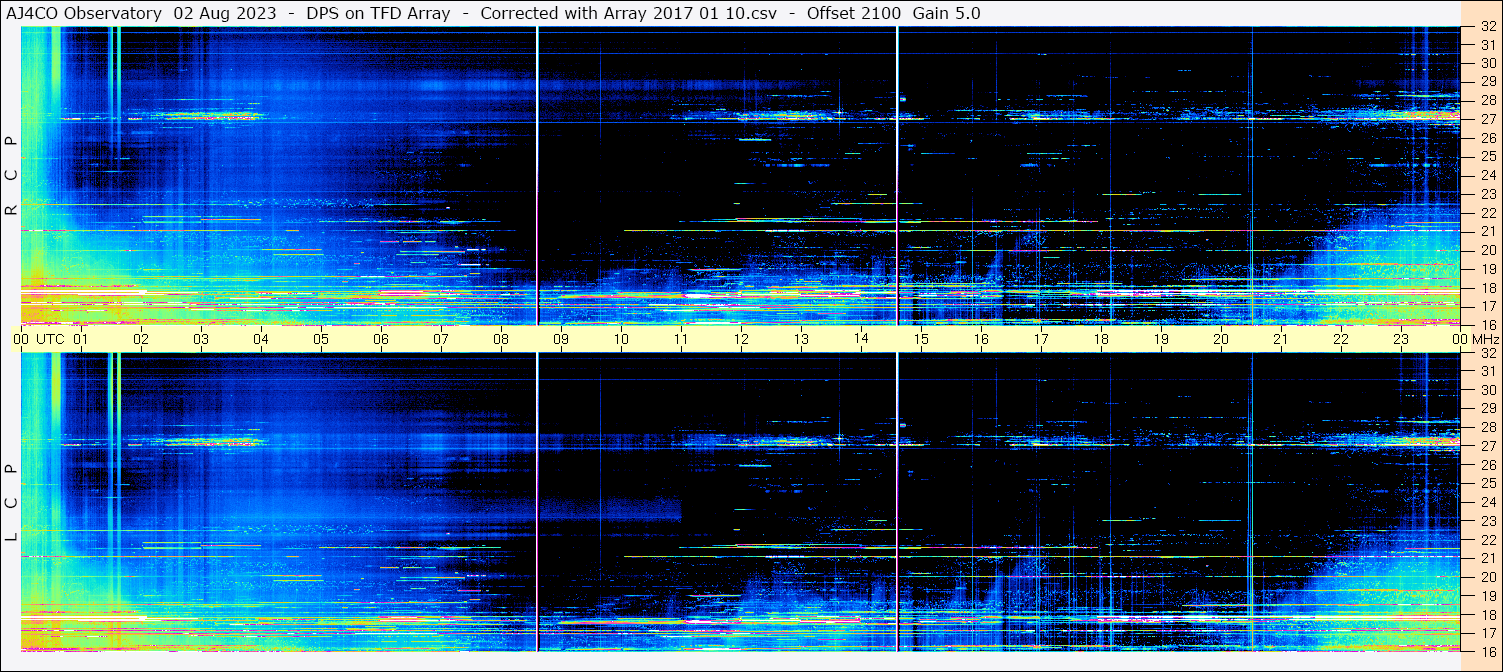Select the 20 hour label on time axis
This screenshot has width=1503, height=672.
tap(1221, 339)
